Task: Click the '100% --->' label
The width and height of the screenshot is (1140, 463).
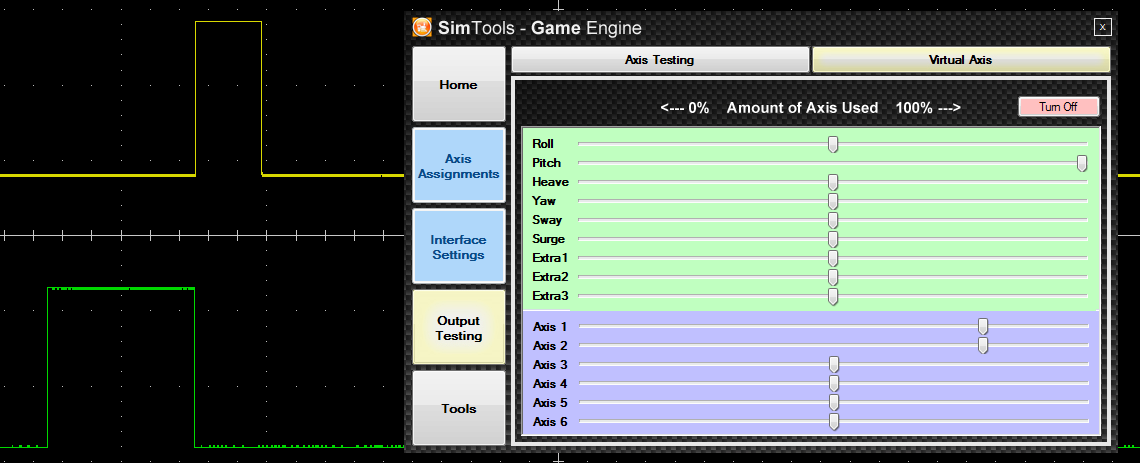Action: (x=928, y=108)
